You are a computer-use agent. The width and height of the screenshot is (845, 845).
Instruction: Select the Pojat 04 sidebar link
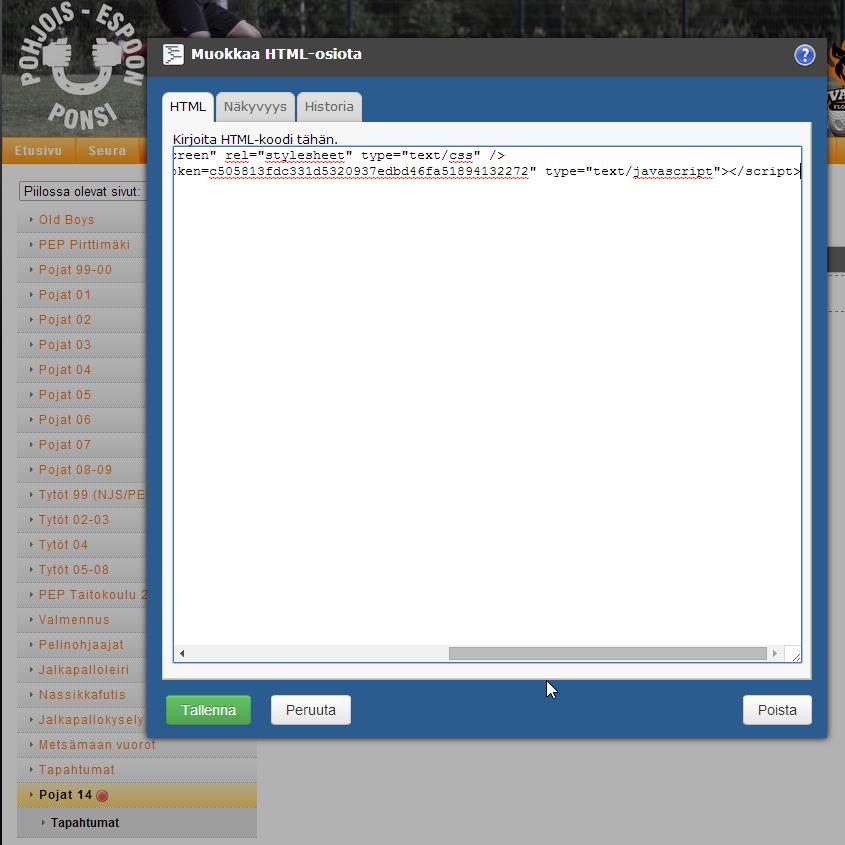click(65, 370)
